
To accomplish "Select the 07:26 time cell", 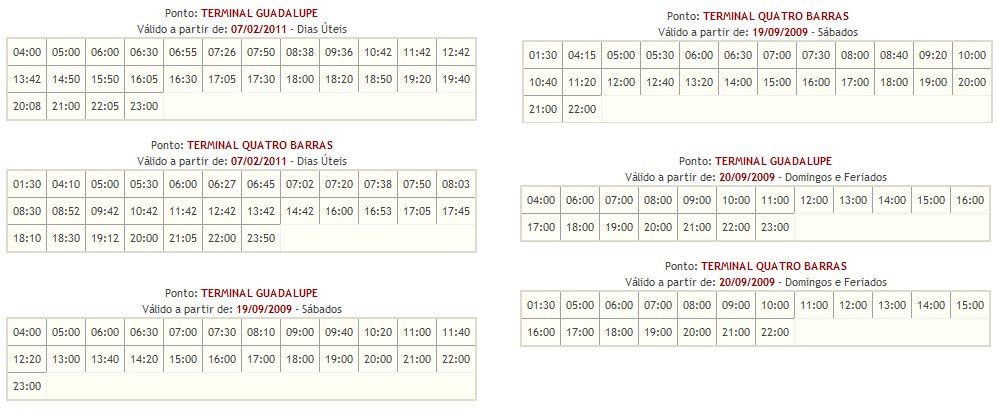I will pyautogui.click(x=222, y=52).
